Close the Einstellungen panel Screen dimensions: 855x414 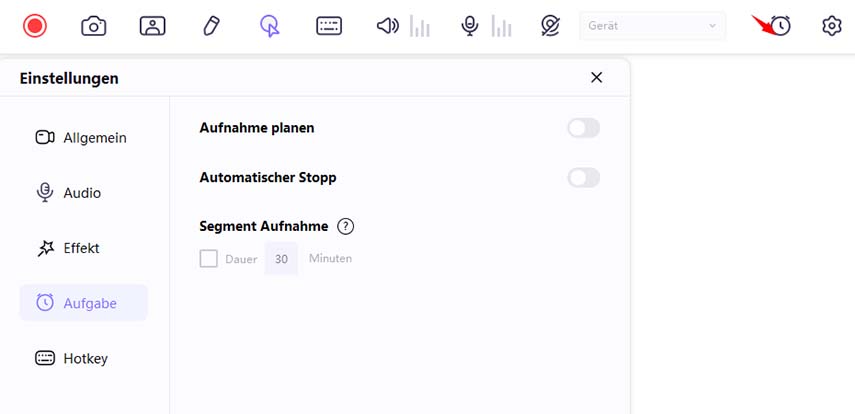point(597,77)
